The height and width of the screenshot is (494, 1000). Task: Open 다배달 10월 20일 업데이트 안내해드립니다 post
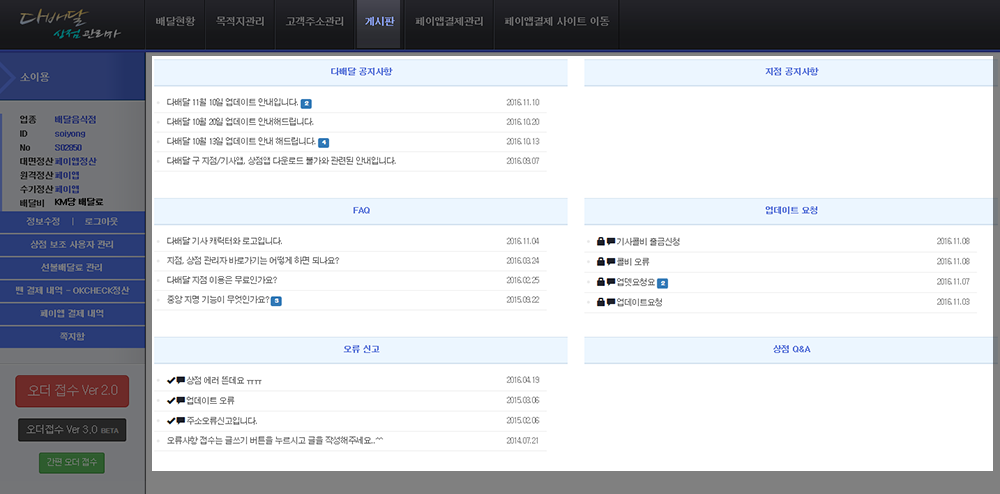(x=240, y=121)
